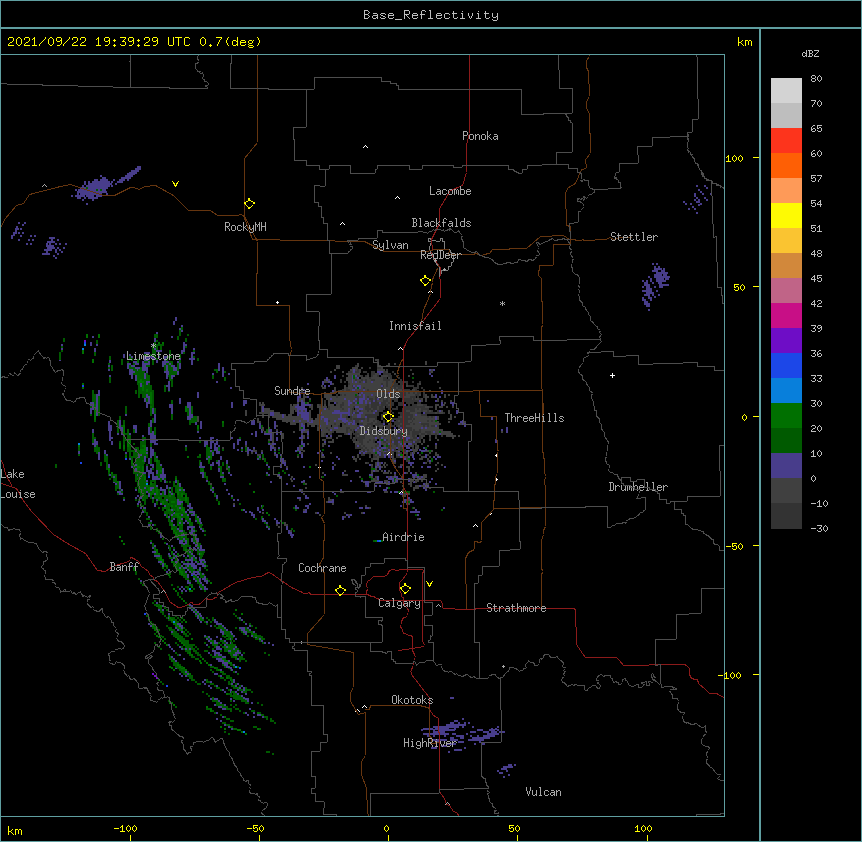Click the Base_Reflectivity title text
Screen dimensions: 862x842
(x=431, y=15)
